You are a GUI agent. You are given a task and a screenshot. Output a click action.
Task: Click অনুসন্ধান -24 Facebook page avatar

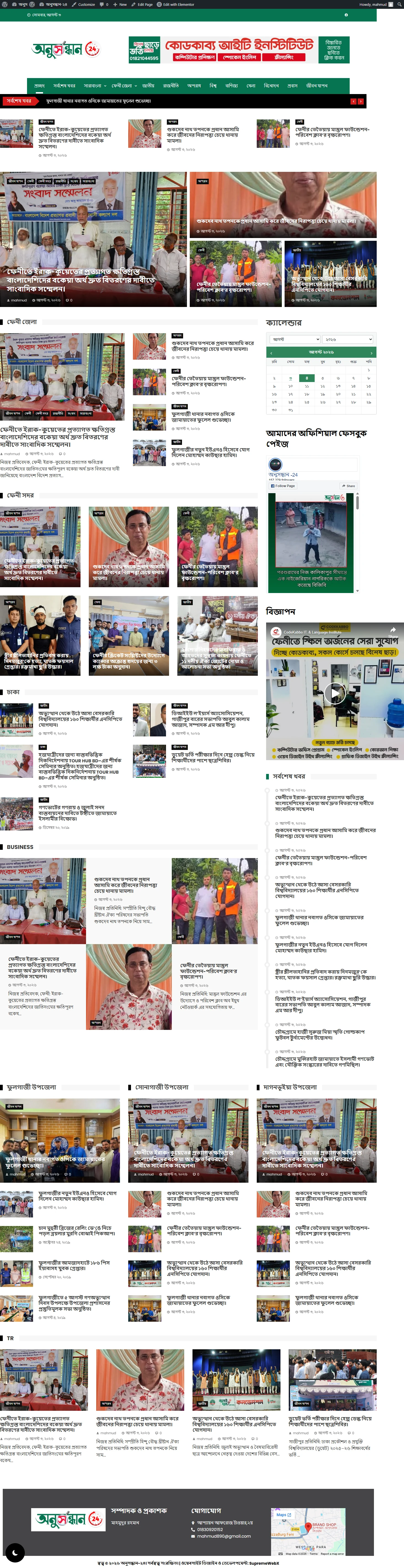(275, 464)
